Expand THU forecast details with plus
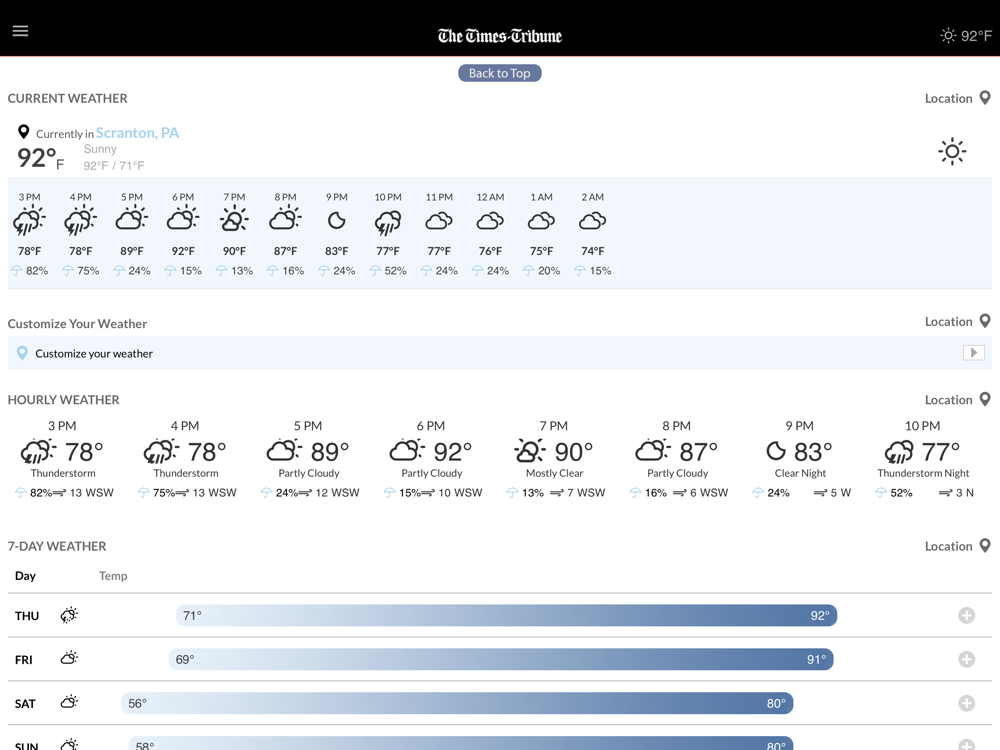 tap(966, 615)
